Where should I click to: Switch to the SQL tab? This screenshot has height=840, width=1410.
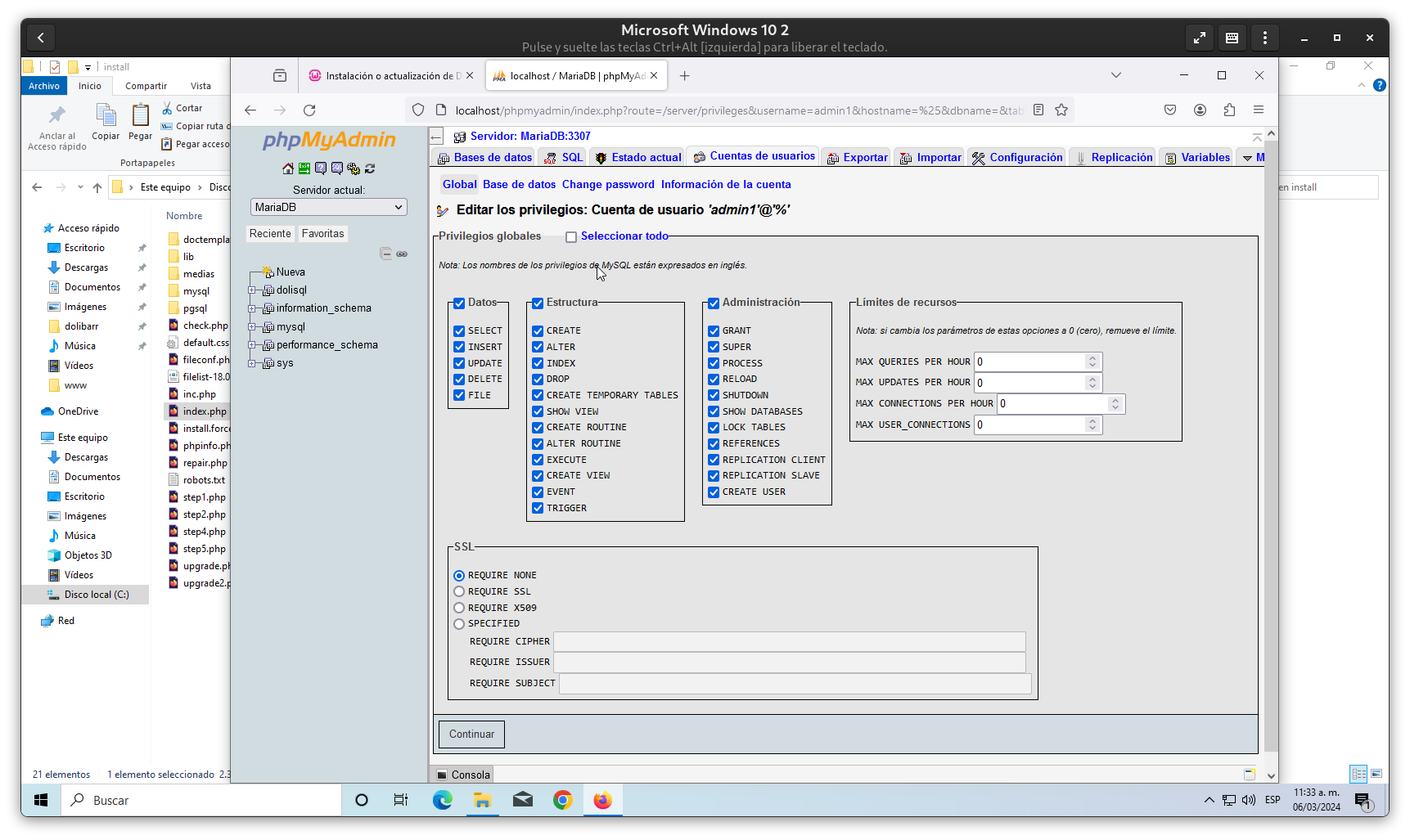coord(563,157)
